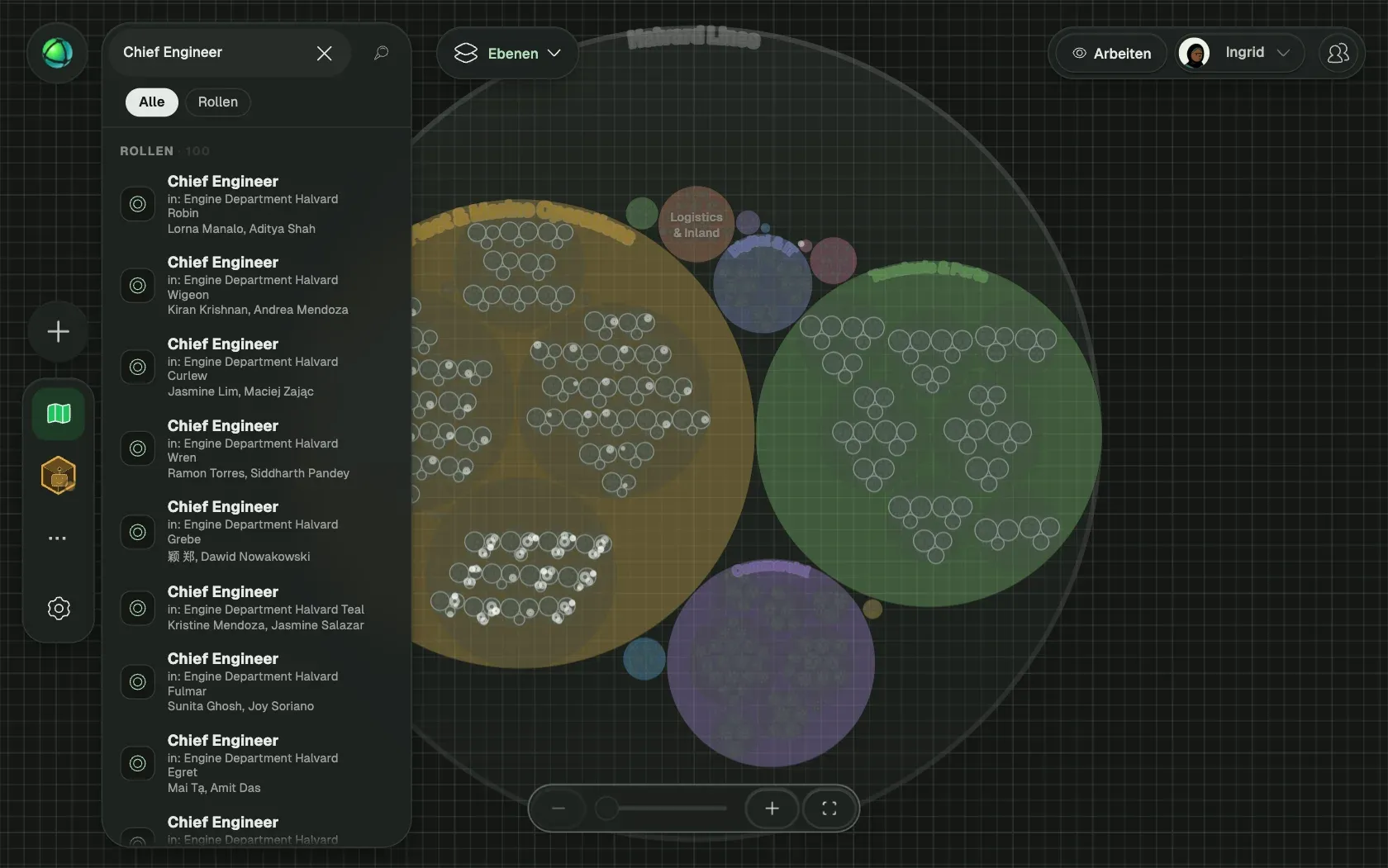The height and width of the screenshot is (868, 1388).
Task: Click the plus add button in sidebar
Action: tap(58, 332)
